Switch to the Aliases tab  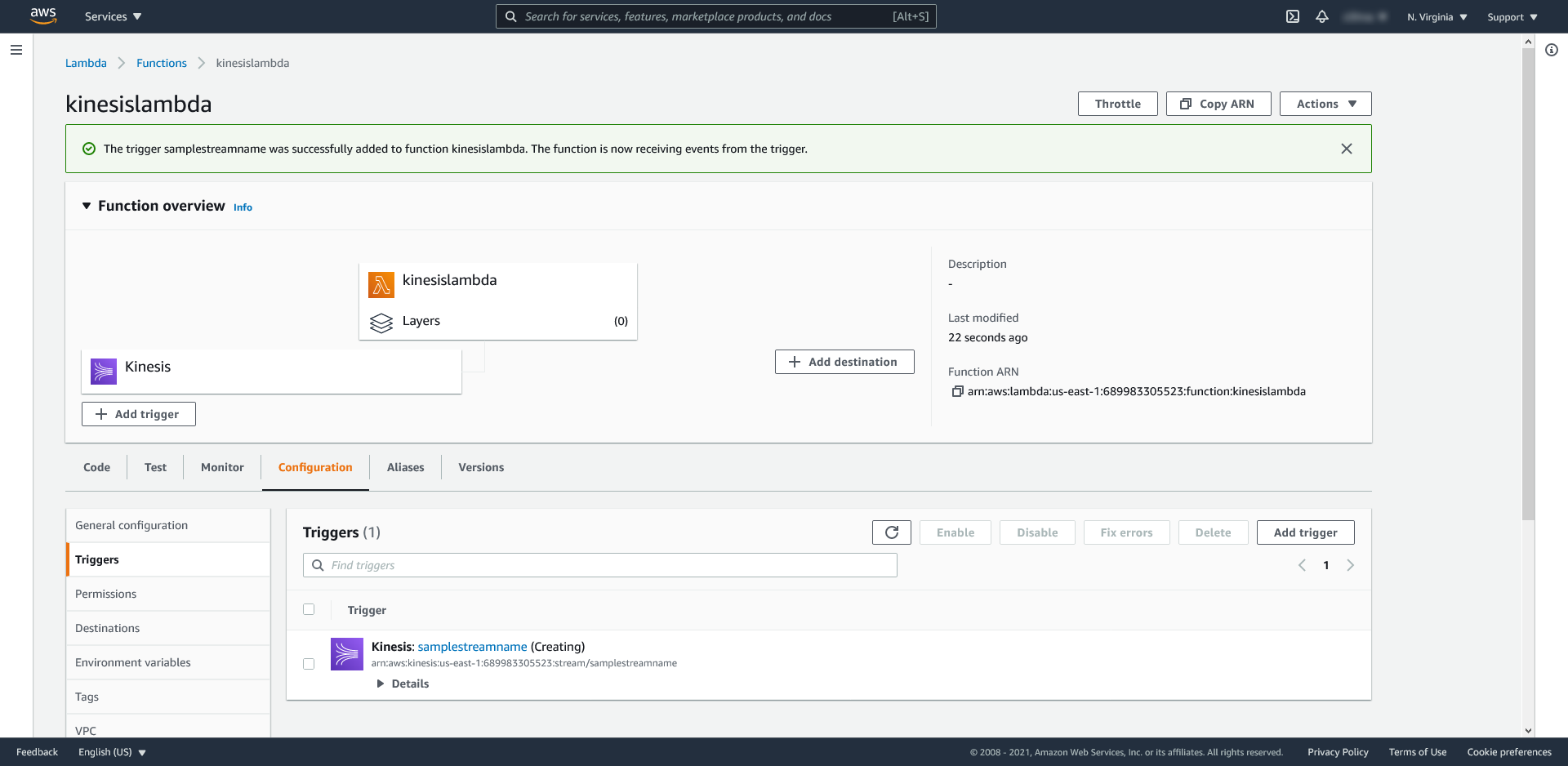coord(405,467)
